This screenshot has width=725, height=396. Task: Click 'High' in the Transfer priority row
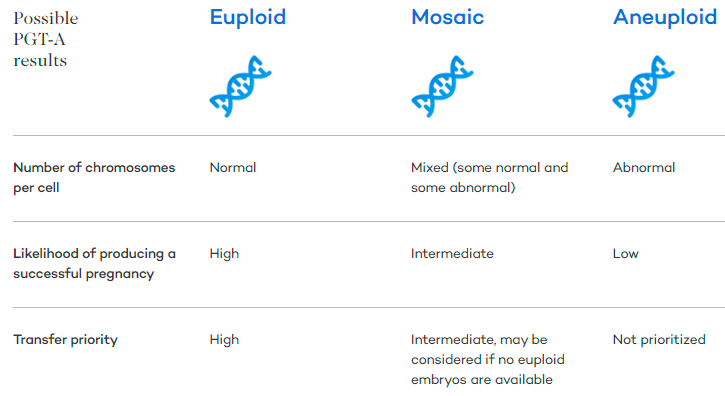pyautogui.click(x=224, y=340)
